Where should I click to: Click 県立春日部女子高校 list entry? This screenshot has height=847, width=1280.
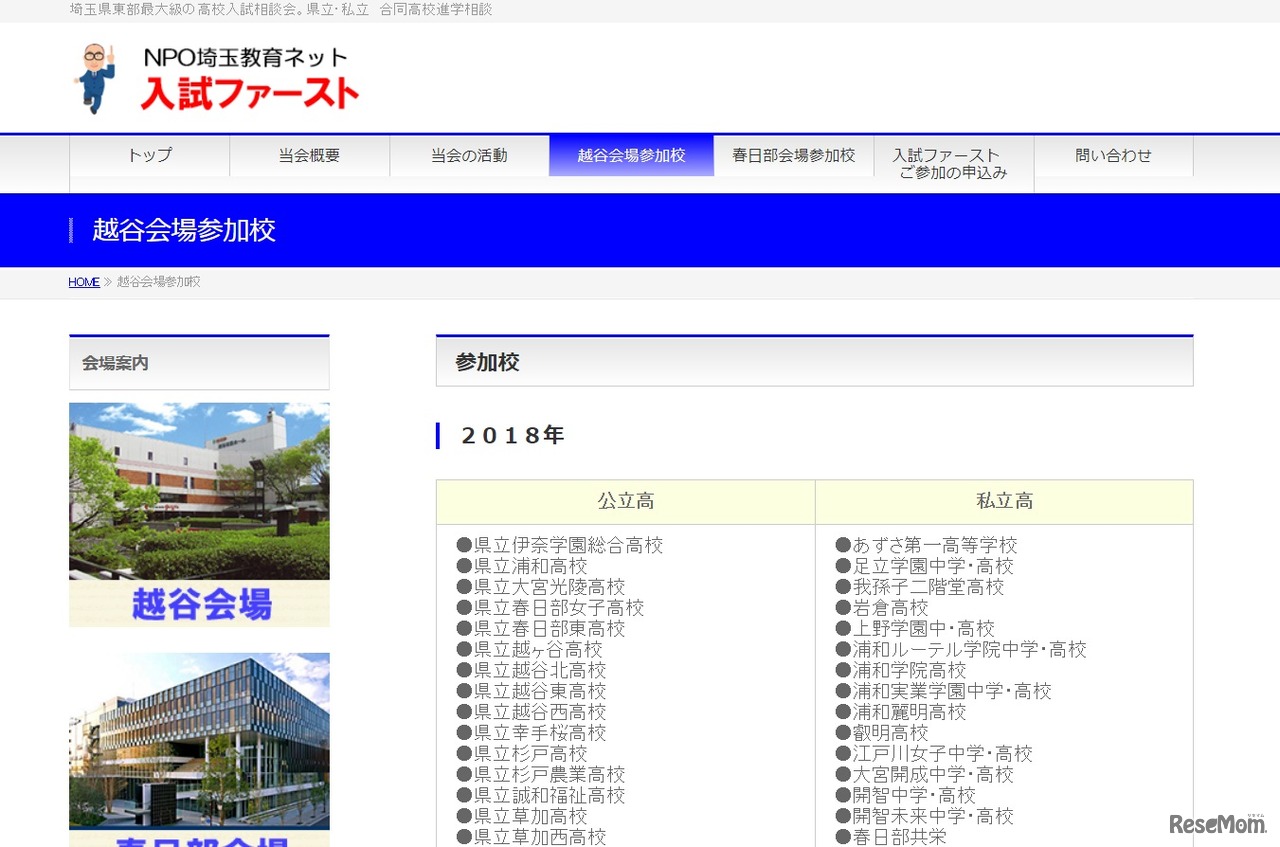point(558,608)
